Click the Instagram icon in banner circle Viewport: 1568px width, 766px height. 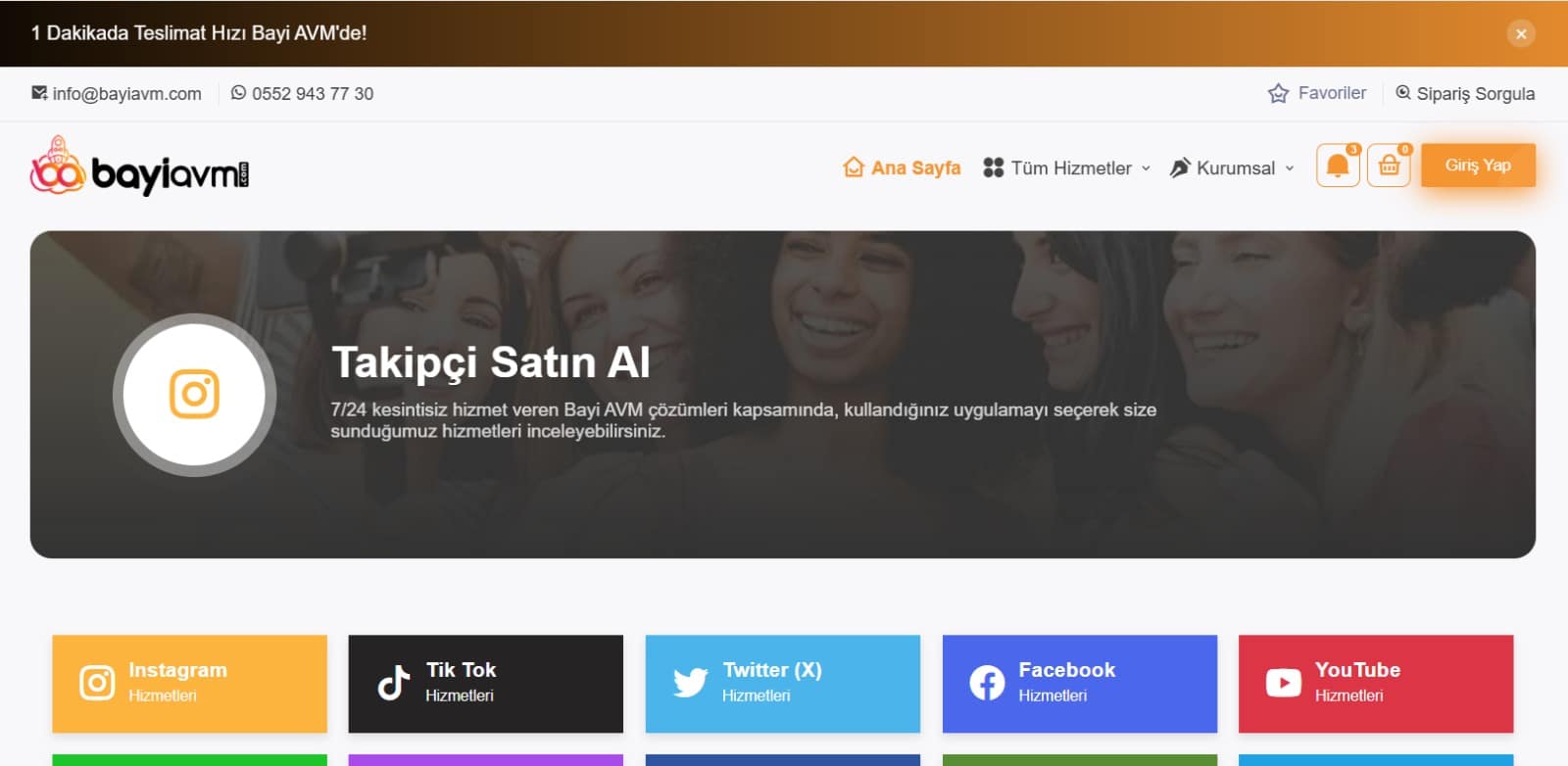point(194,395)
